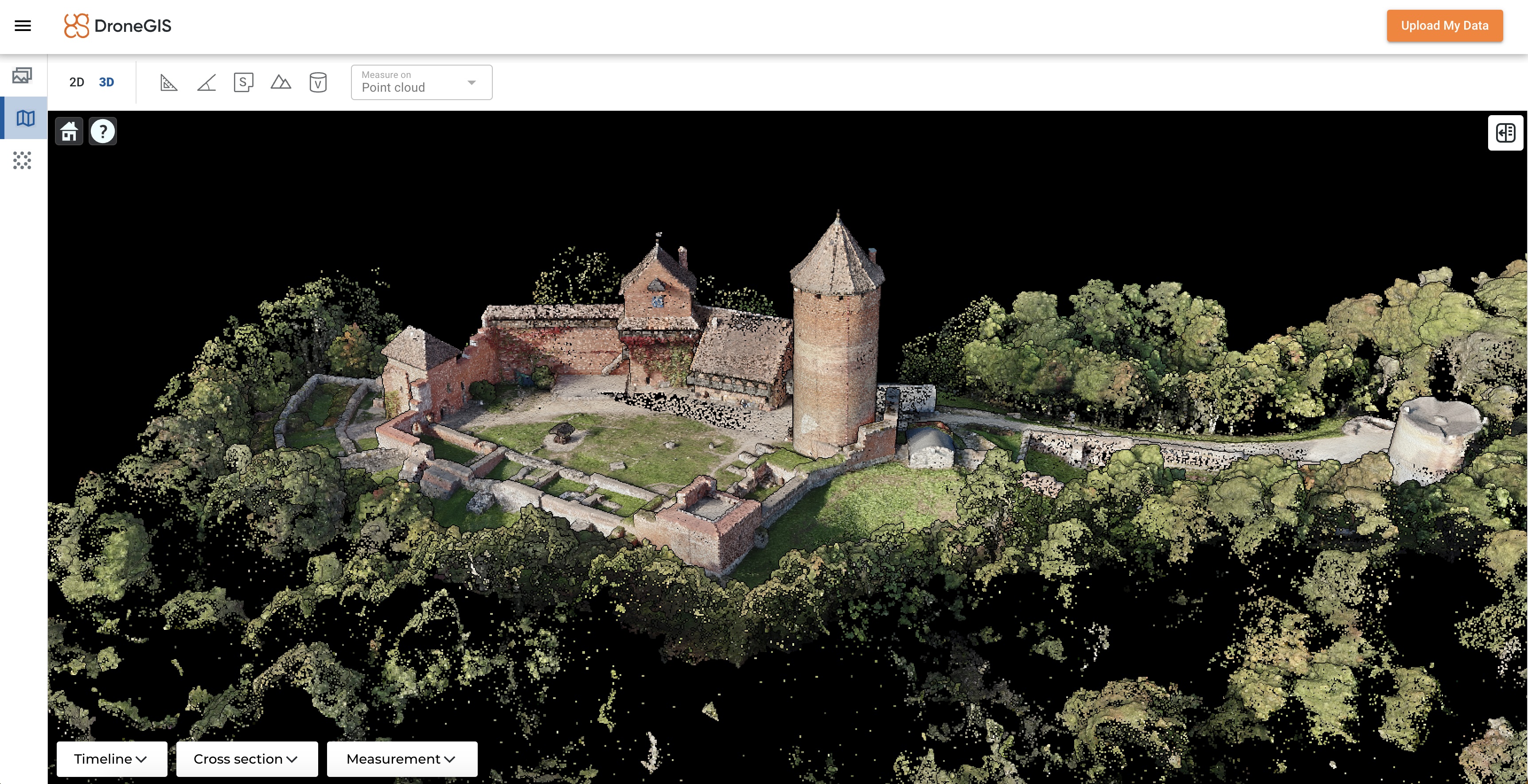Open the image gallery sidebar icon
This screenshot has height=784, width=1528.
coord(23,75)
